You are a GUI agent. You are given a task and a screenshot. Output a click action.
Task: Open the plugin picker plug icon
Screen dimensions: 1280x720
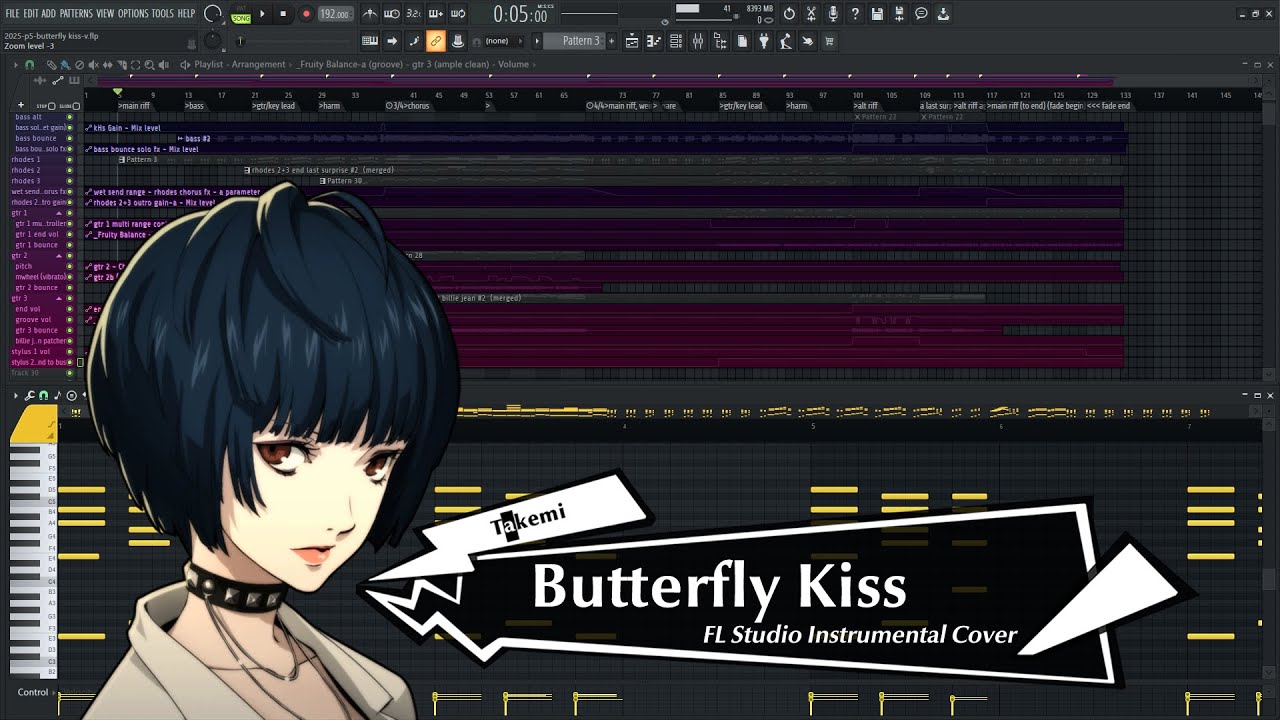[764, 41]
